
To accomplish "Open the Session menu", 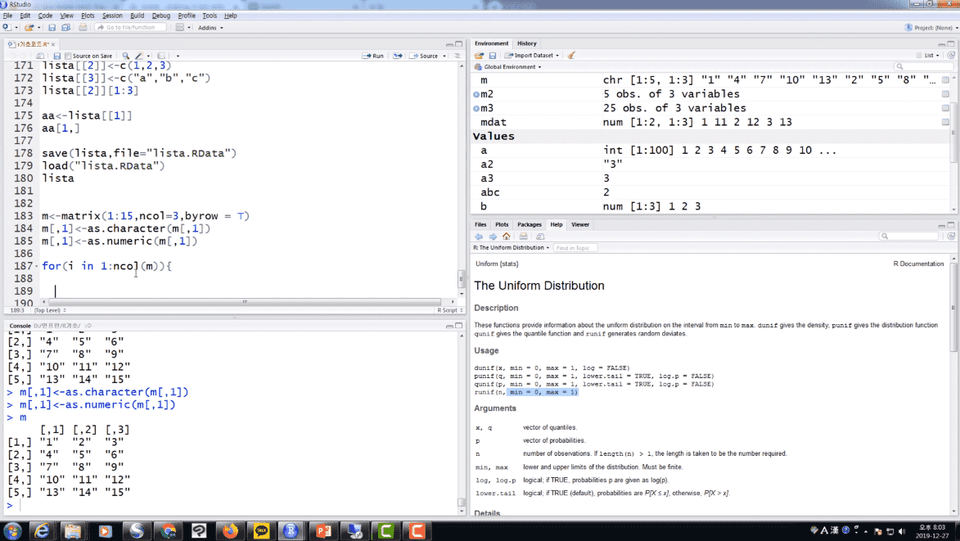I will point(112,15).
